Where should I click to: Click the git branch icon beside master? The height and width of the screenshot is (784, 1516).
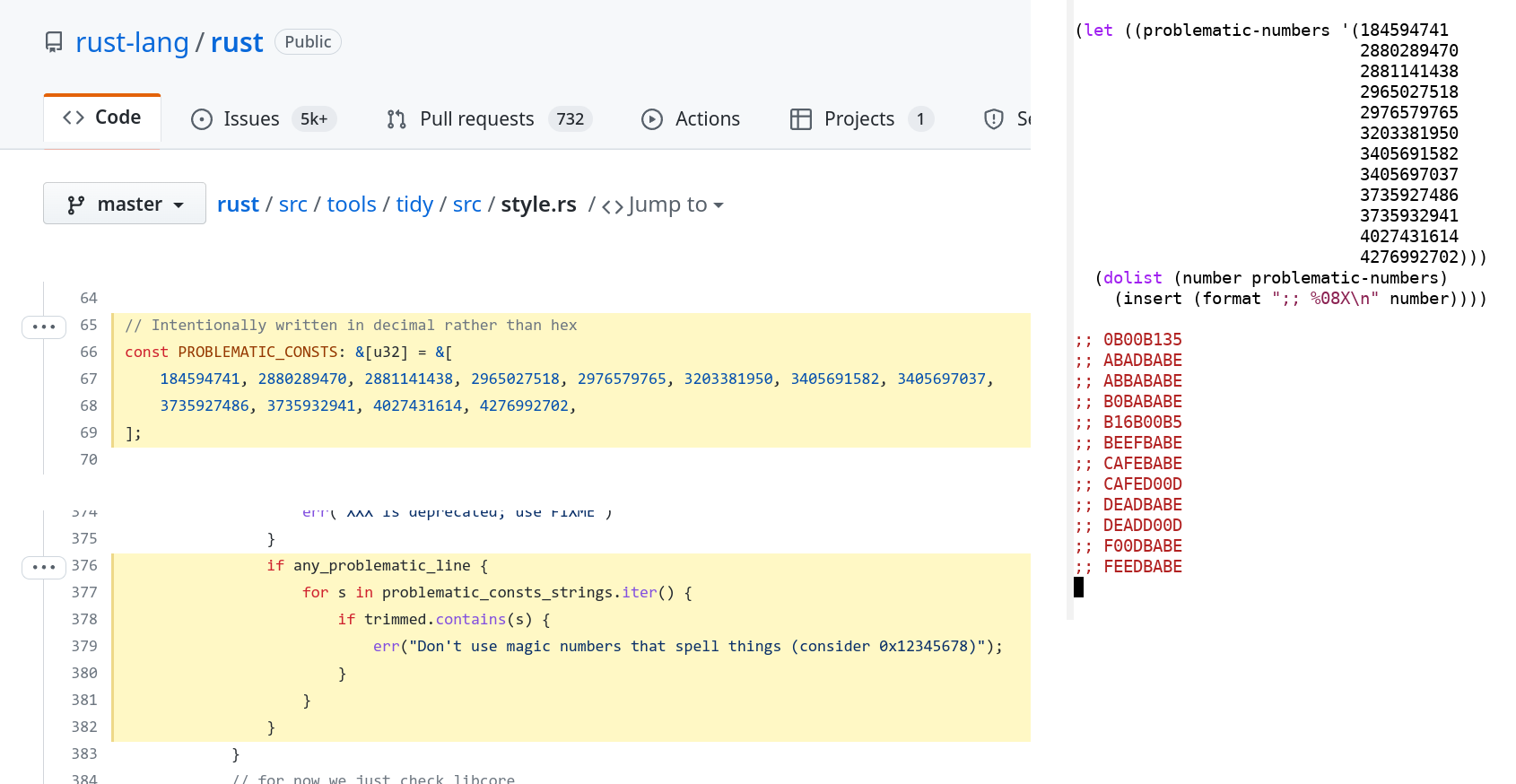76,205
